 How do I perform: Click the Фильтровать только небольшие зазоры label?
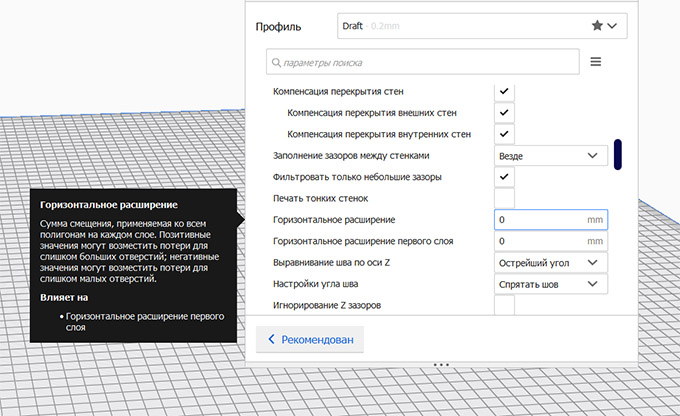click(x=357, y=177)
